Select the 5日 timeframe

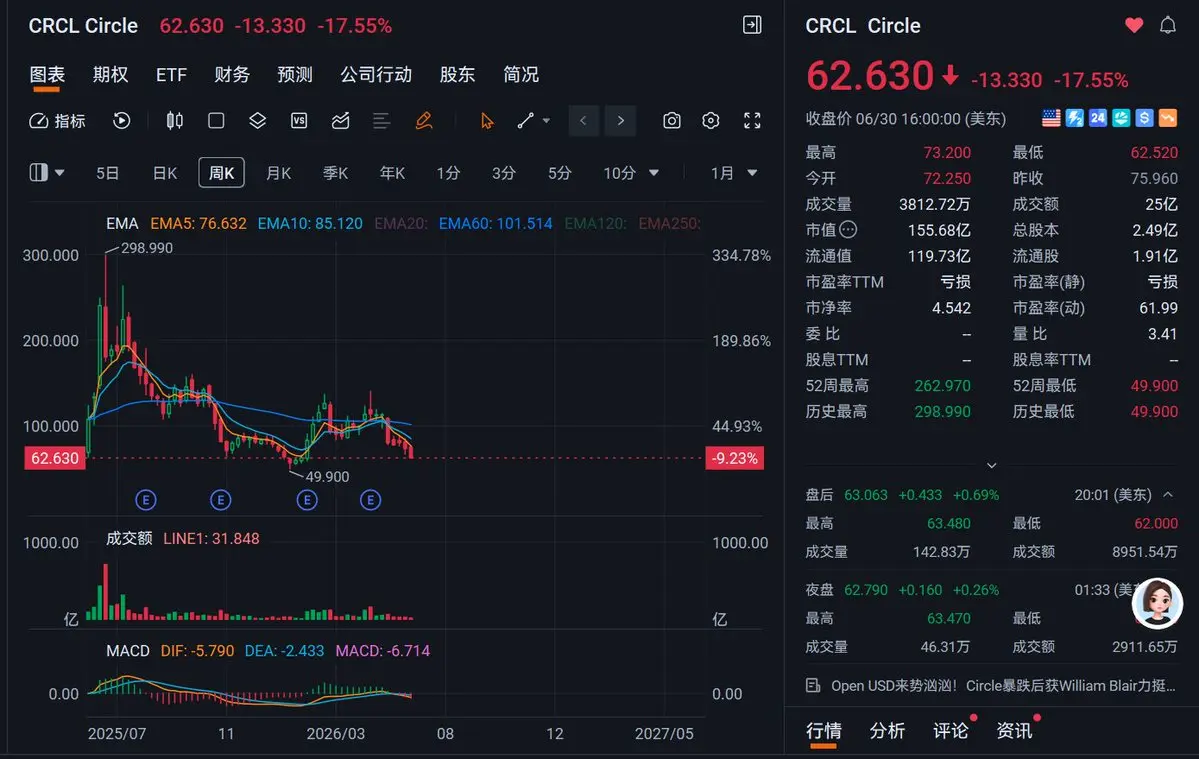point(107,173)
